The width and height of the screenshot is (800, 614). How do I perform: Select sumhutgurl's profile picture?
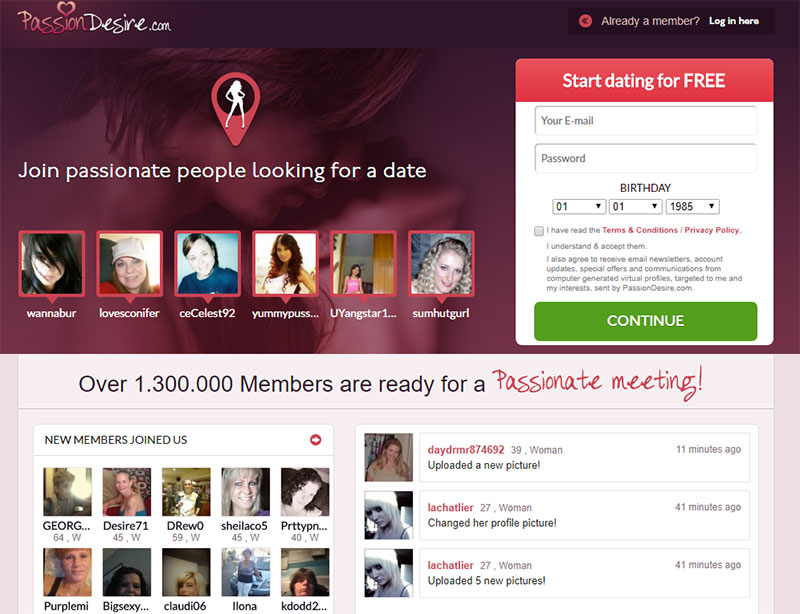[x=441, y=264]
